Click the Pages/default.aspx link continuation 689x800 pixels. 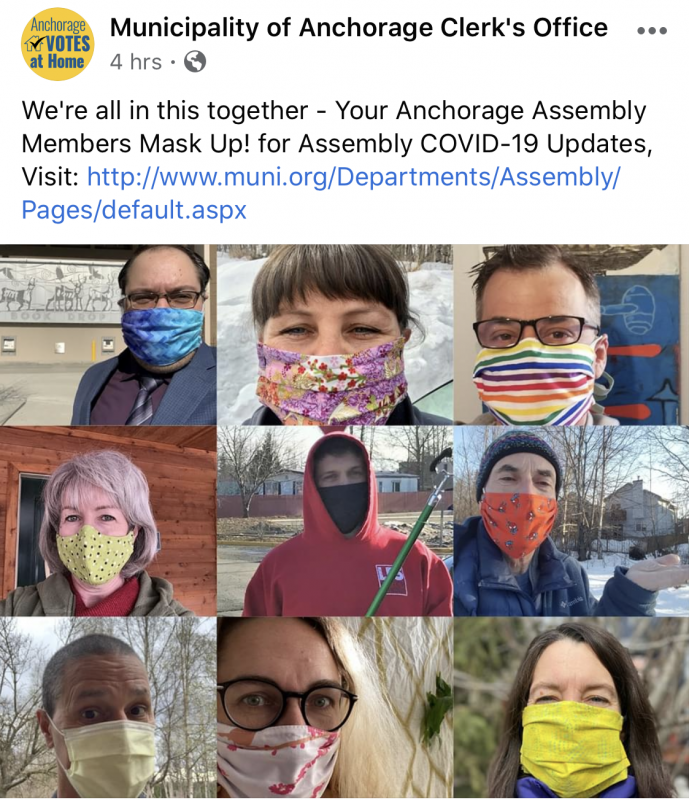click(134, 210)
